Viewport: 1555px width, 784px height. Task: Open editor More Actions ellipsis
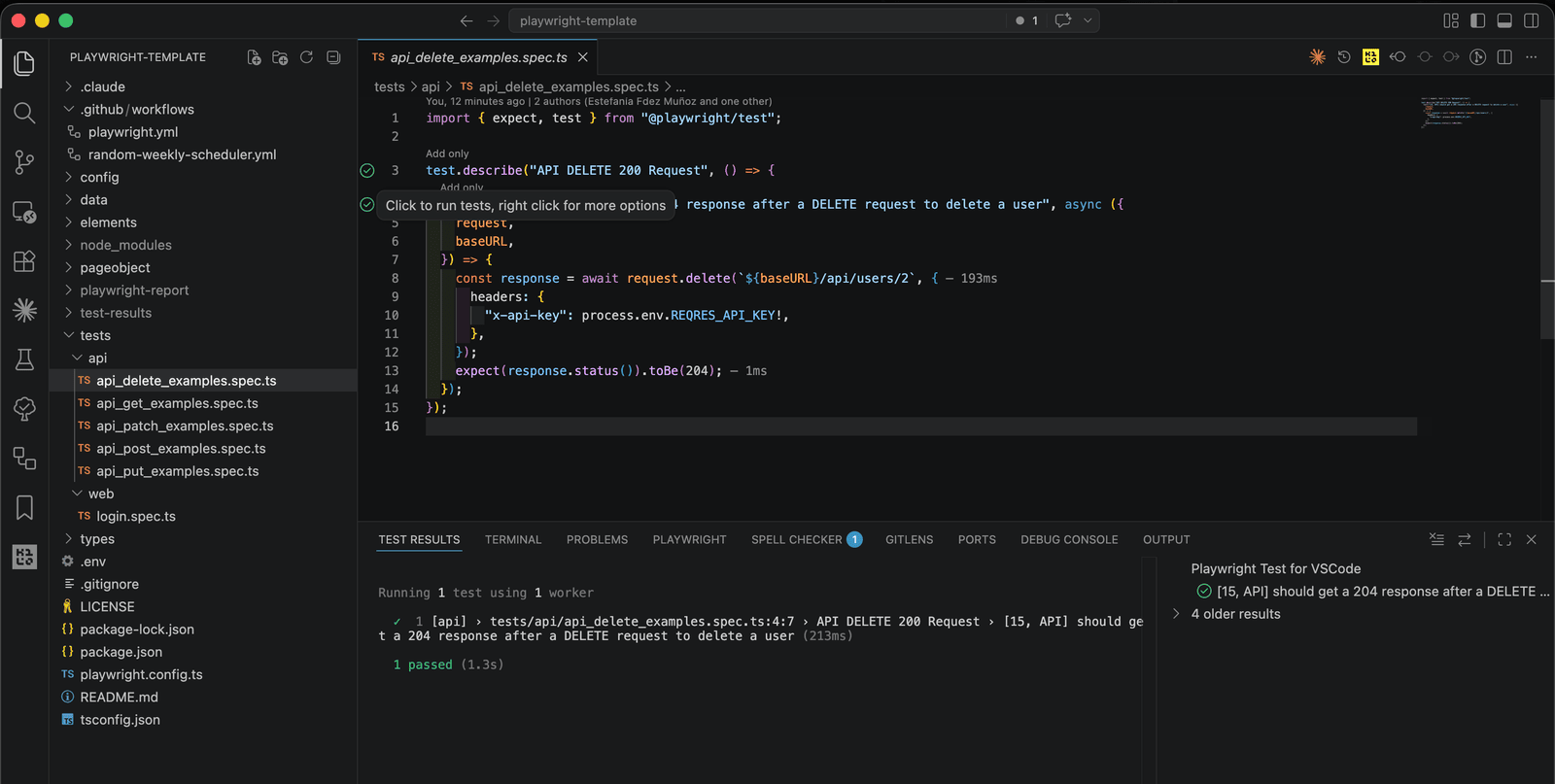pyautogui.click(x=1532, y=57)
